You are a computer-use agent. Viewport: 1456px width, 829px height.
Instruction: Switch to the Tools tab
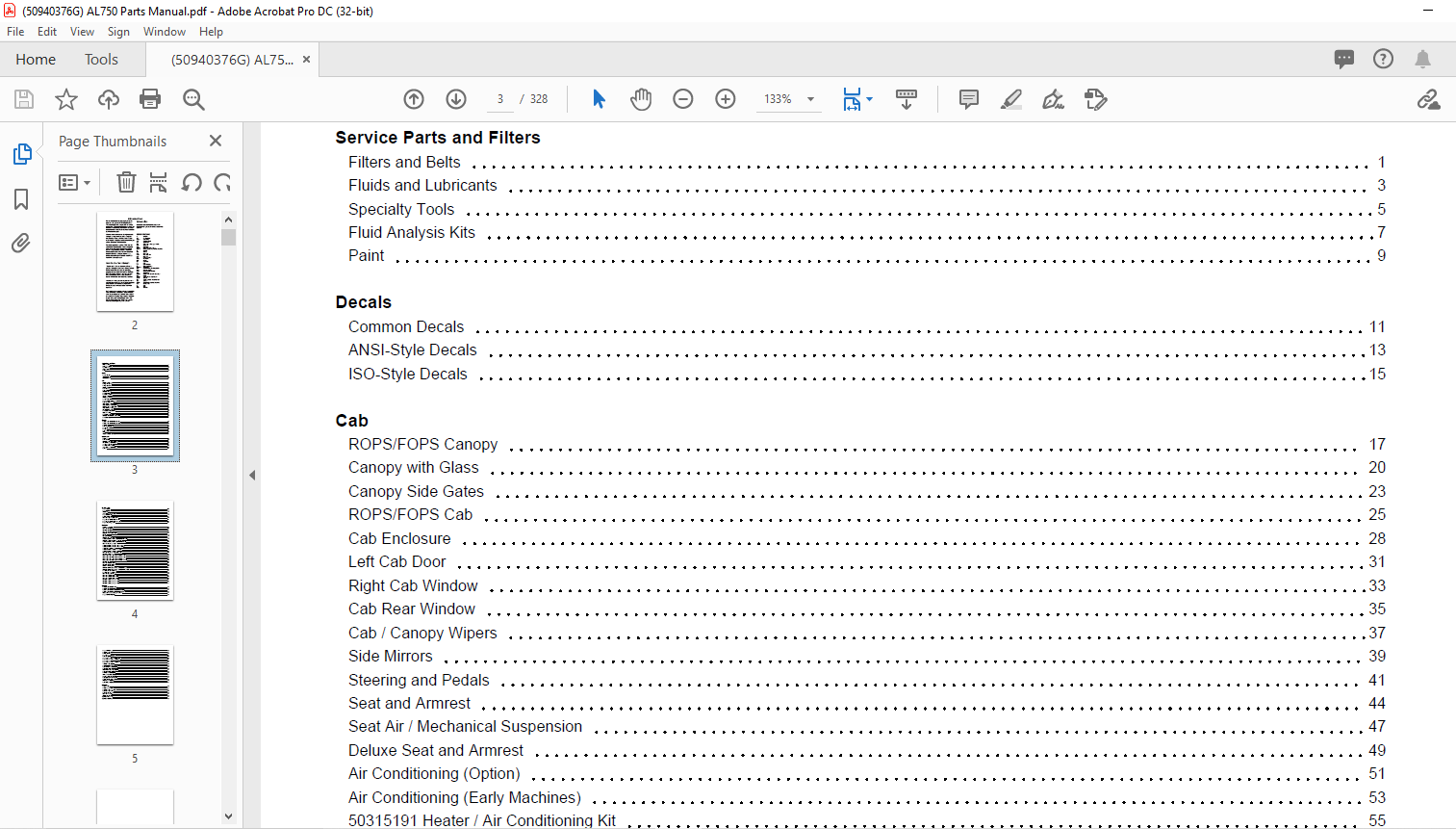(101, 60)
